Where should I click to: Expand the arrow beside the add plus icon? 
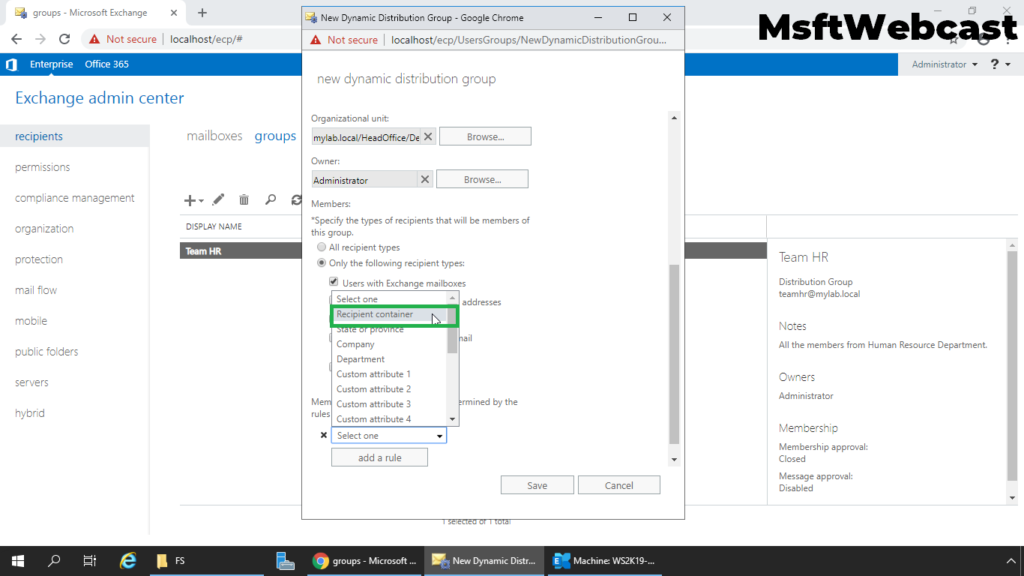click(201, 201)
